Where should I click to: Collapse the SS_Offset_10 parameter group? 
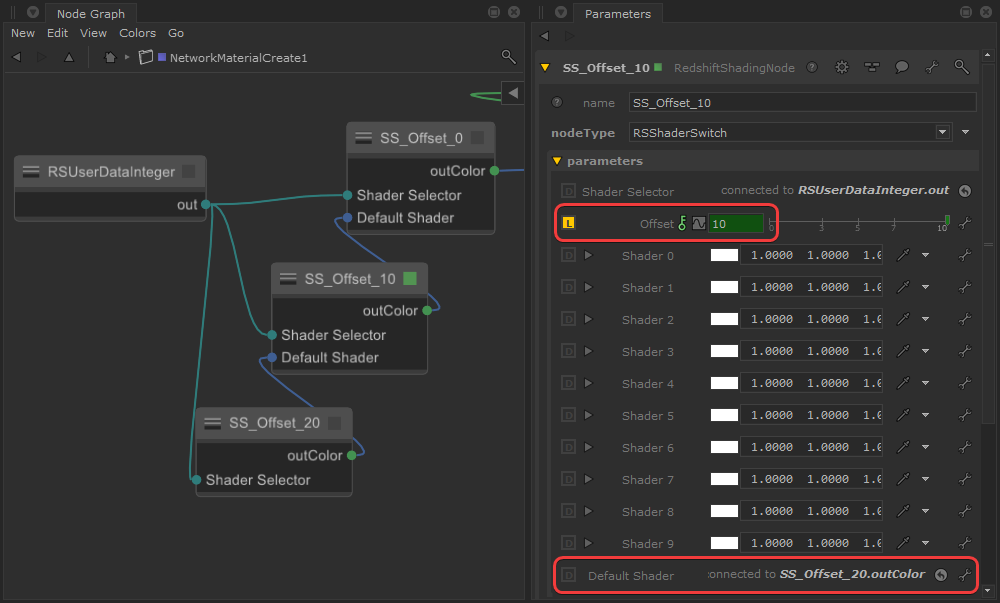pos(545,68)
